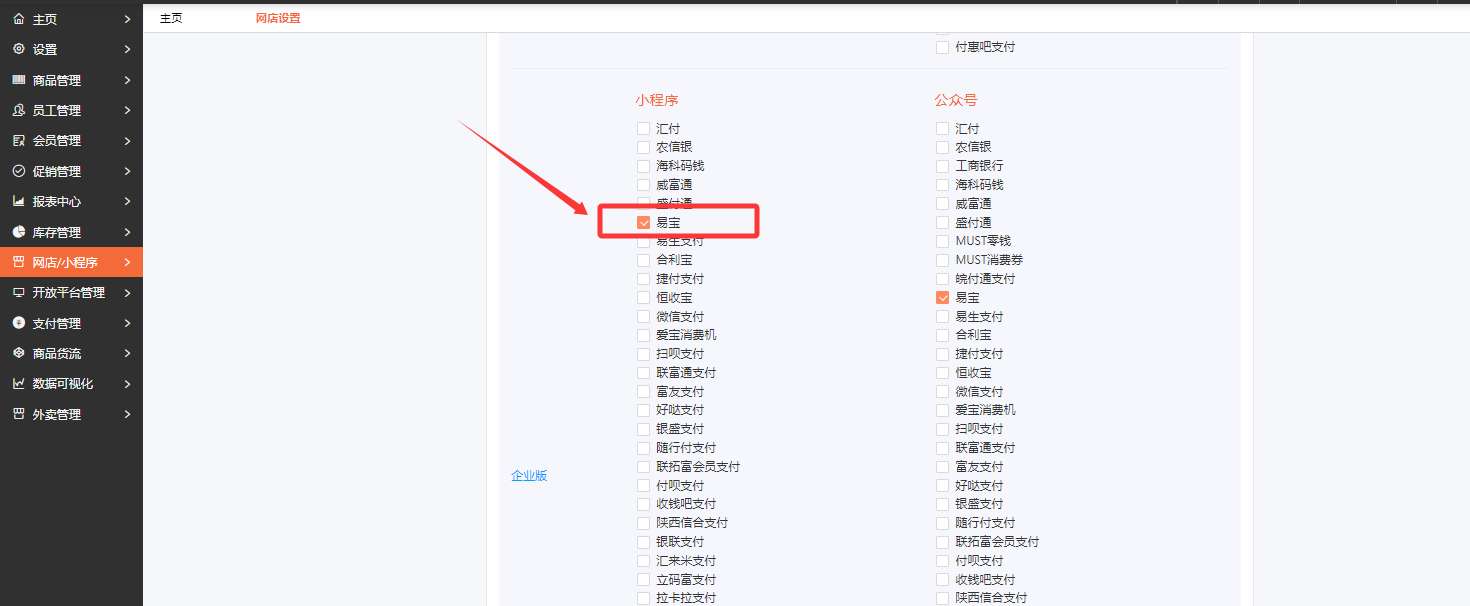Screen dimensions: 1470x606
Task: Click the person icon for 员工管理
Action: click(x=18, y=110)
